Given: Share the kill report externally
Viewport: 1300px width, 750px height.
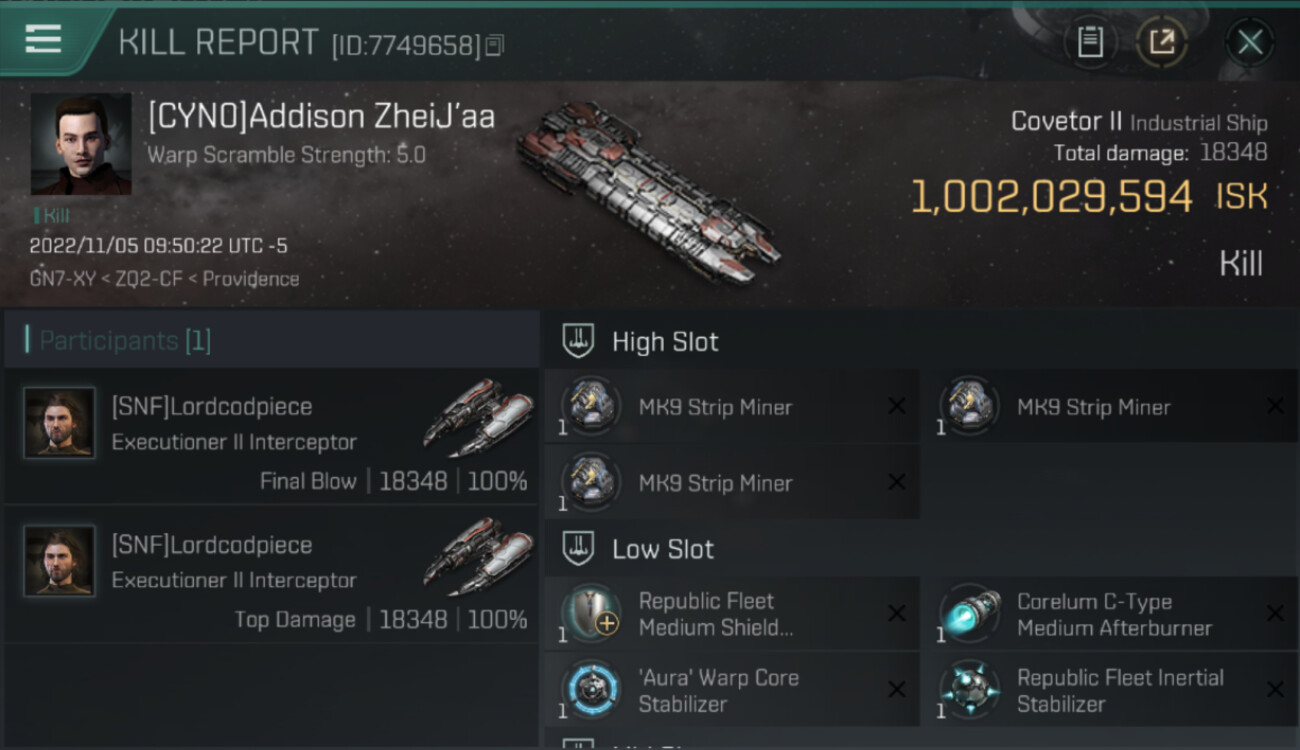Looking at the screenshot, I should pos(1161,41).
